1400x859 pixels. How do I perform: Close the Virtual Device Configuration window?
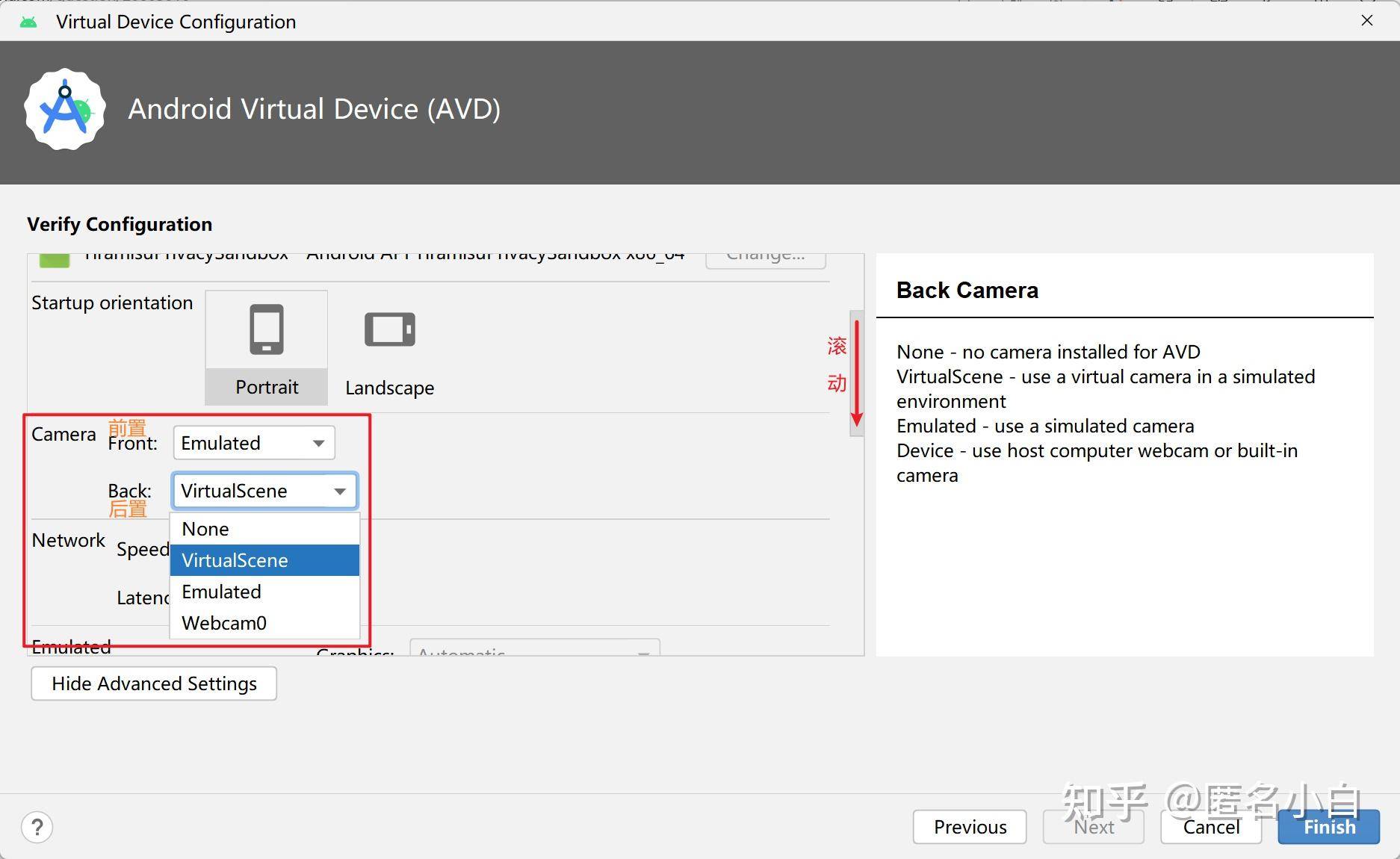click(x=1367, y=20)
